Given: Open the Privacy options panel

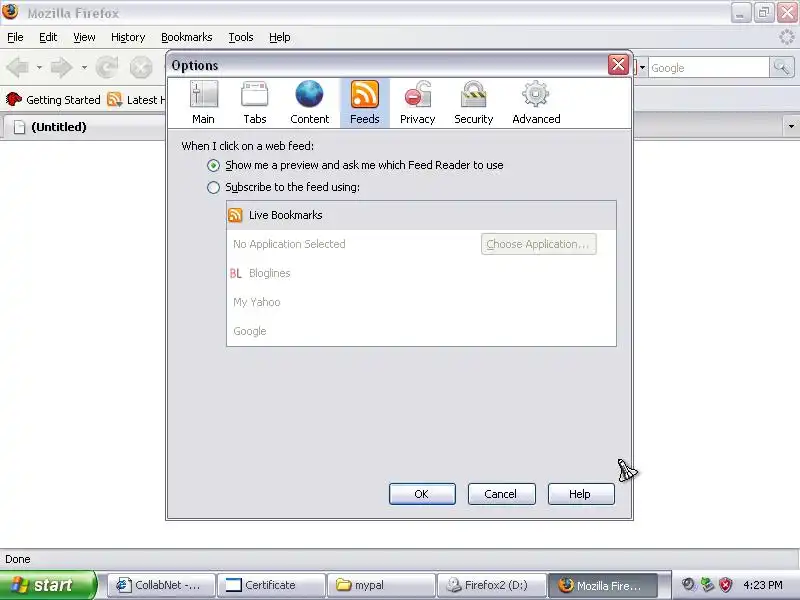Looking at the screenshot, I should (417, 103).
